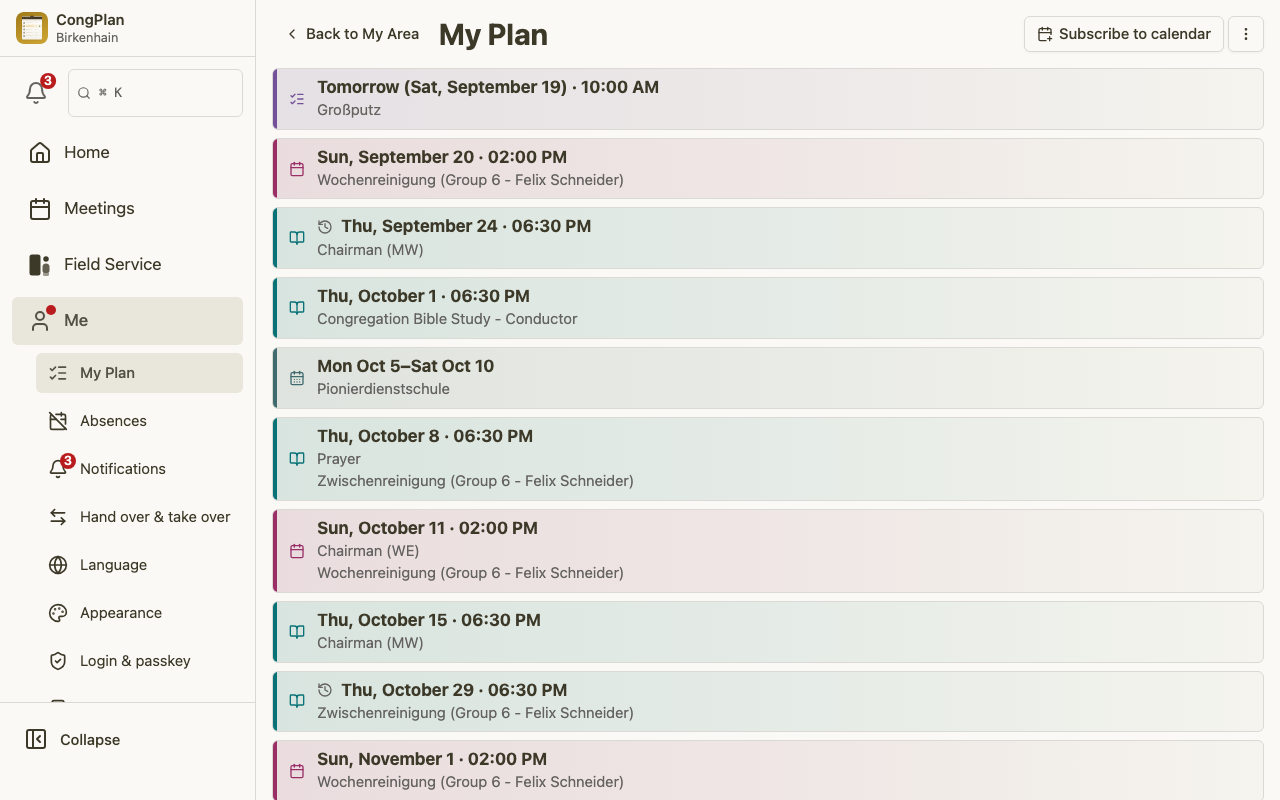Image resolution: width=1280 pixels, height=800 pixels.
Task: Open Login & passkey shield settings
Action: (139, 661)
